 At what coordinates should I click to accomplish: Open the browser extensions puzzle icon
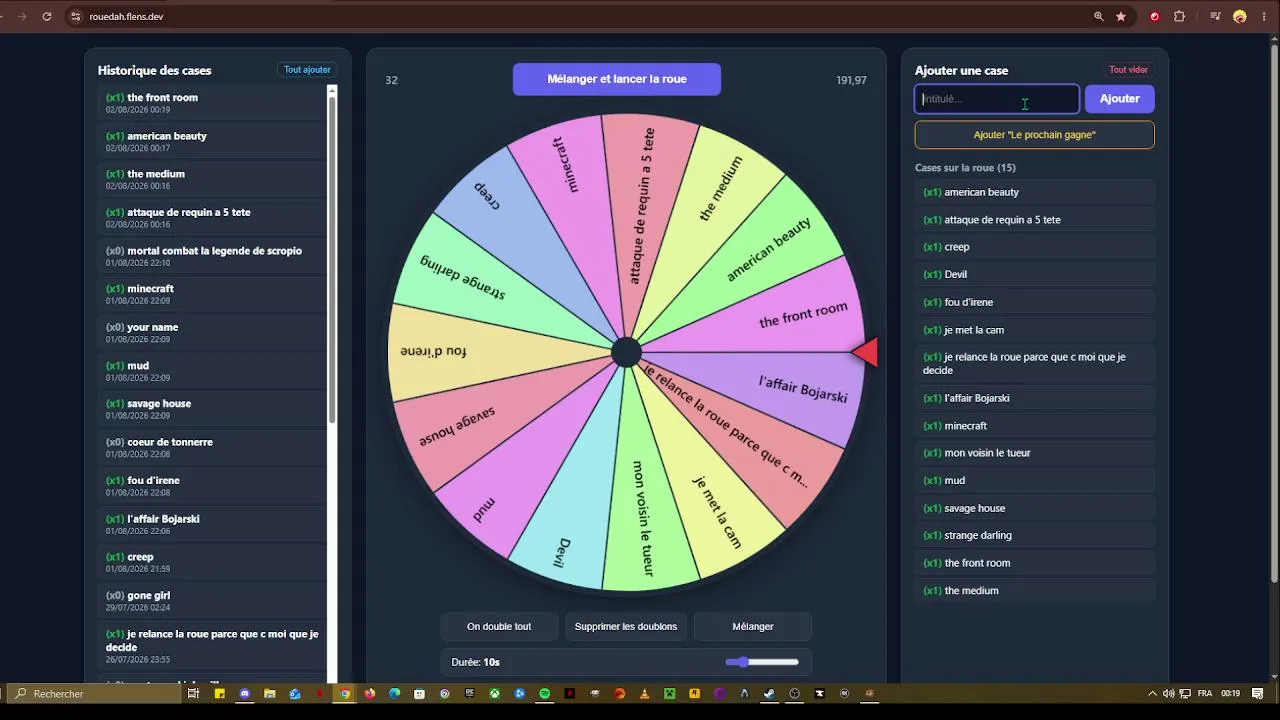click(x=1179, y=16)
